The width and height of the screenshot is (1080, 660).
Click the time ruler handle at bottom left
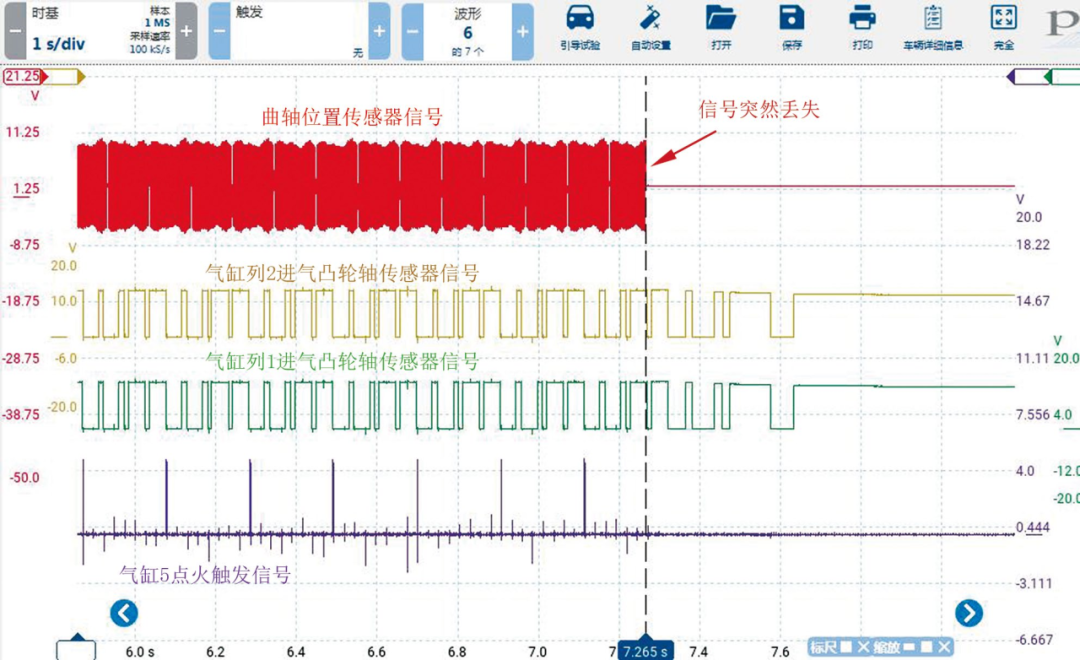pos(76,647)
